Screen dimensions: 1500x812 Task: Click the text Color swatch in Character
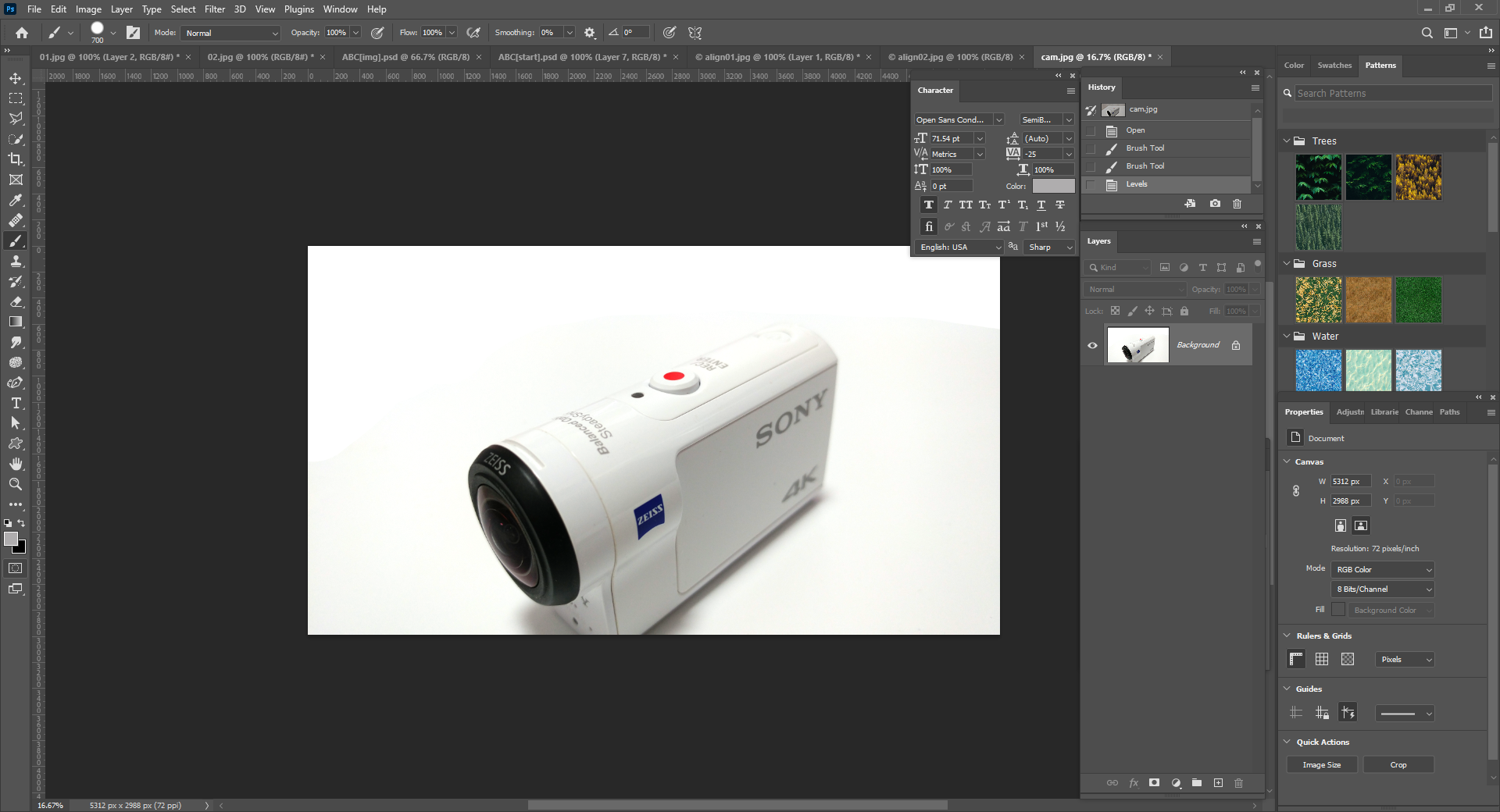(1053, 186)
